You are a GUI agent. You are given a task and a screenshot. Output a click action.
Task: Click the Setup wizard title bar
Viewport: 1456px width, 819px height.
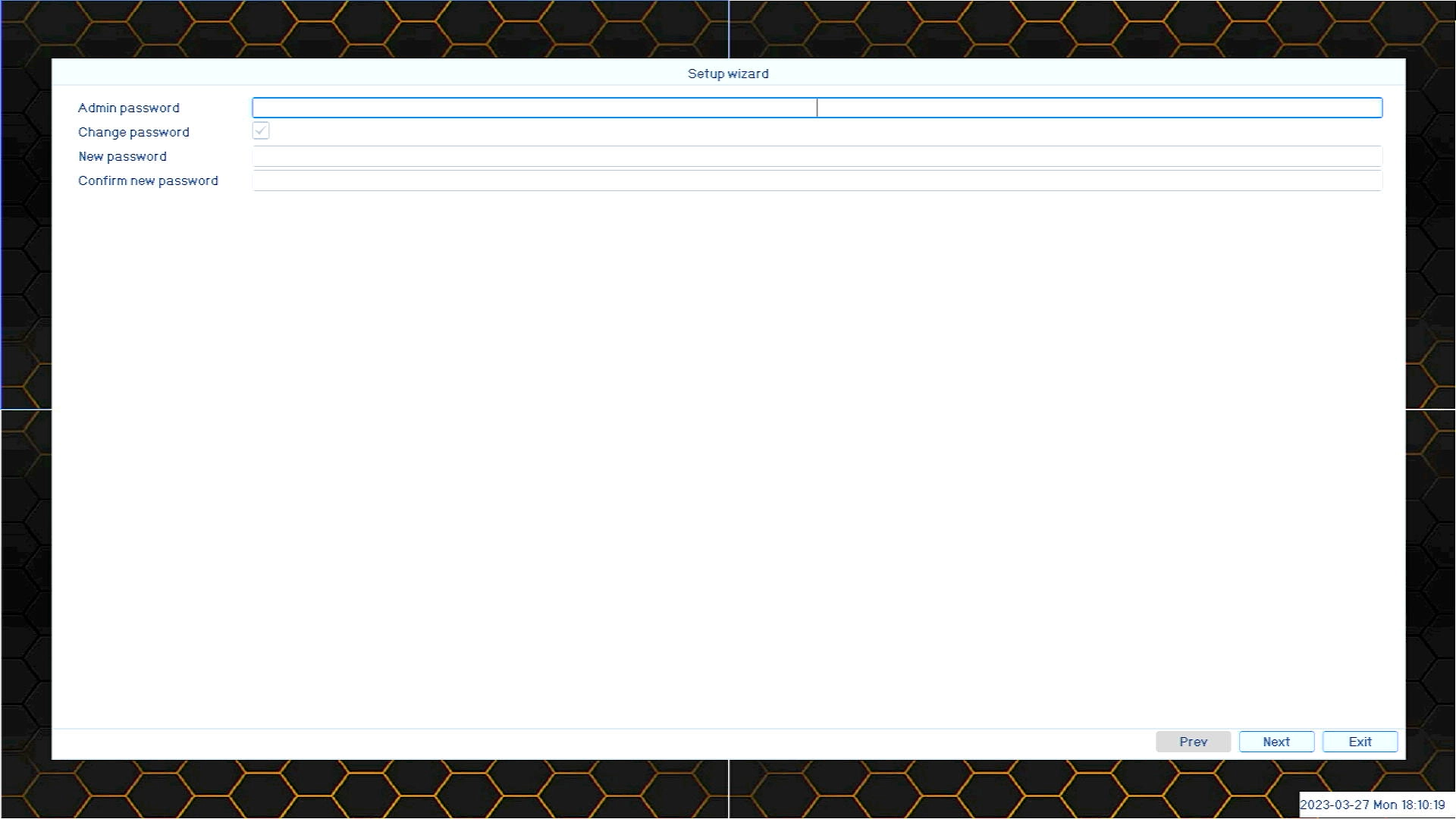pos(728,74)
